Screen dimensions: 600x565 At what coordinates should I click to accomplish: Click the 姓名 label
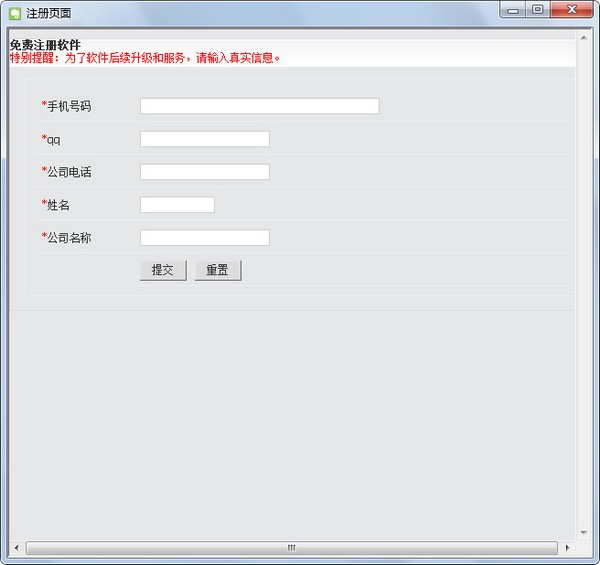[58, 205]
